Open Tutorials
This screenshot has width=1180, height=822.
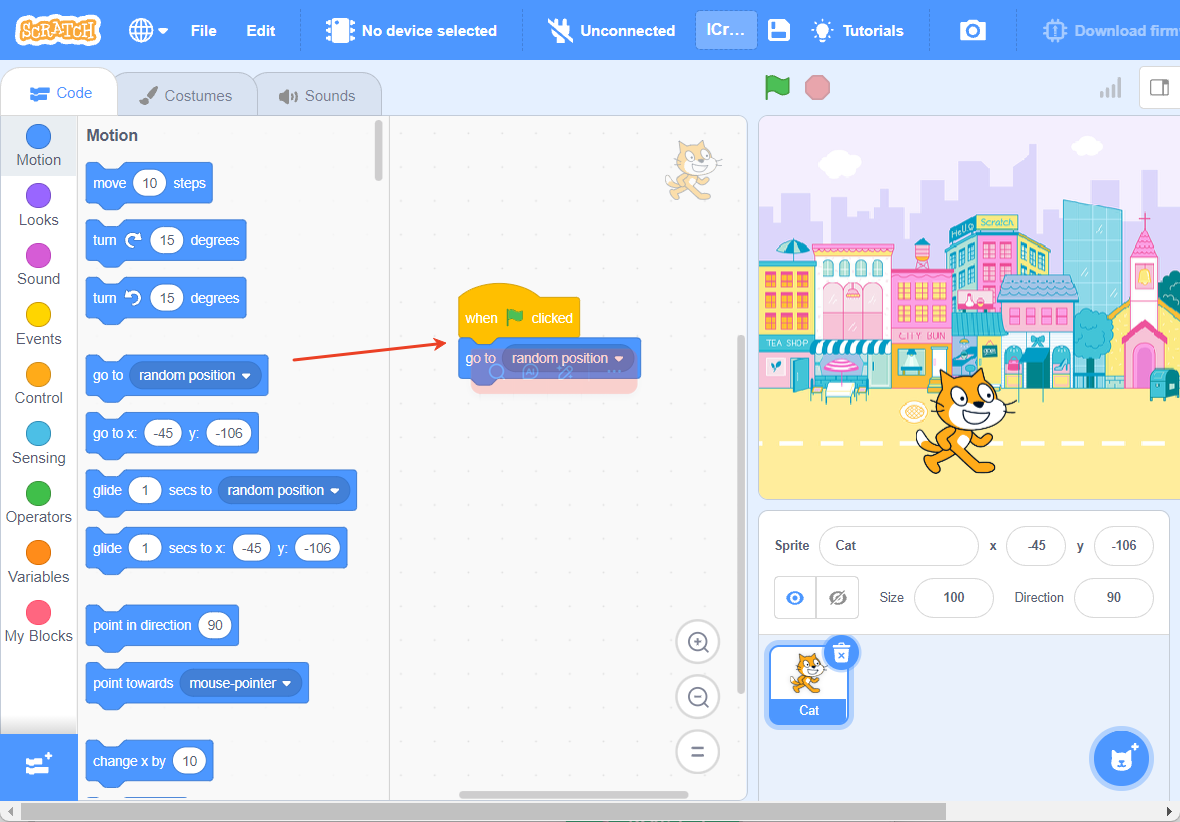click(x=857, y=31)
